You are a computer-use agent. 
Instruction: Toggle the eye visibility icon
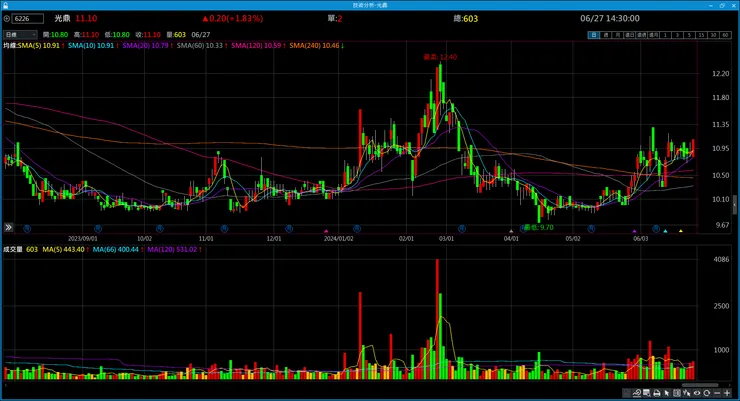pyautogui.click(x=697, y=393)
